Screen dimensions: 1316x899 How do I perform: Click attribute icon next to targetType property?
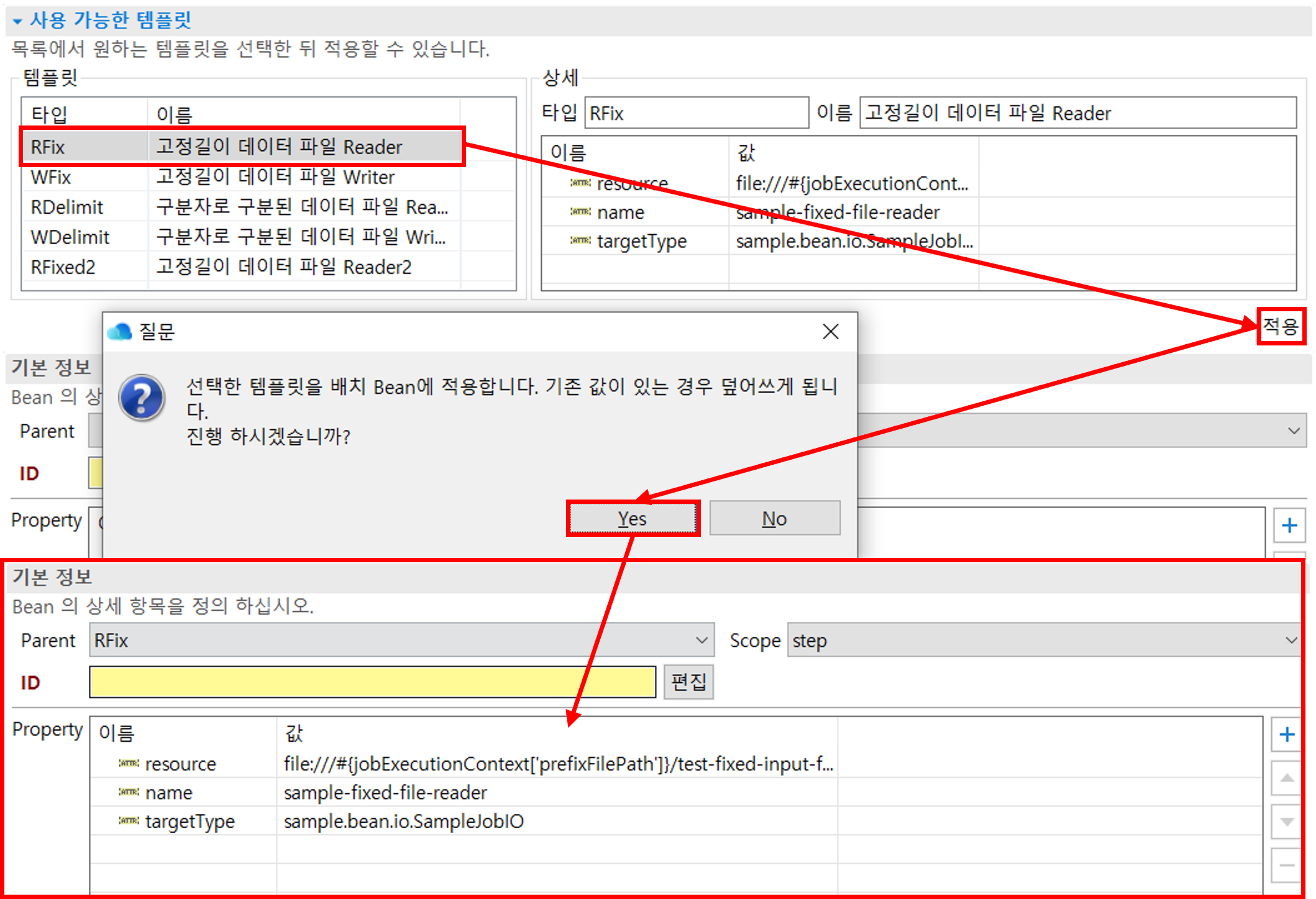click(x=129, y=821)
